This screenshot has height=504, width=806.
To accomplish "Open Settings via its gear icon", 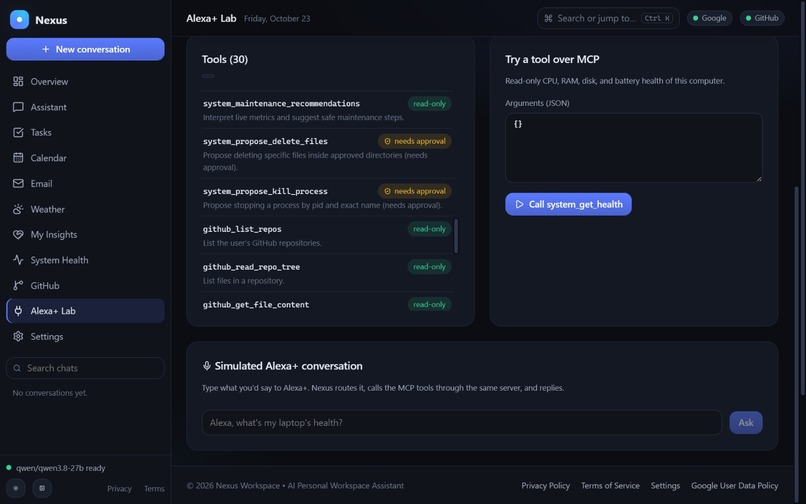I will [18, 336].
